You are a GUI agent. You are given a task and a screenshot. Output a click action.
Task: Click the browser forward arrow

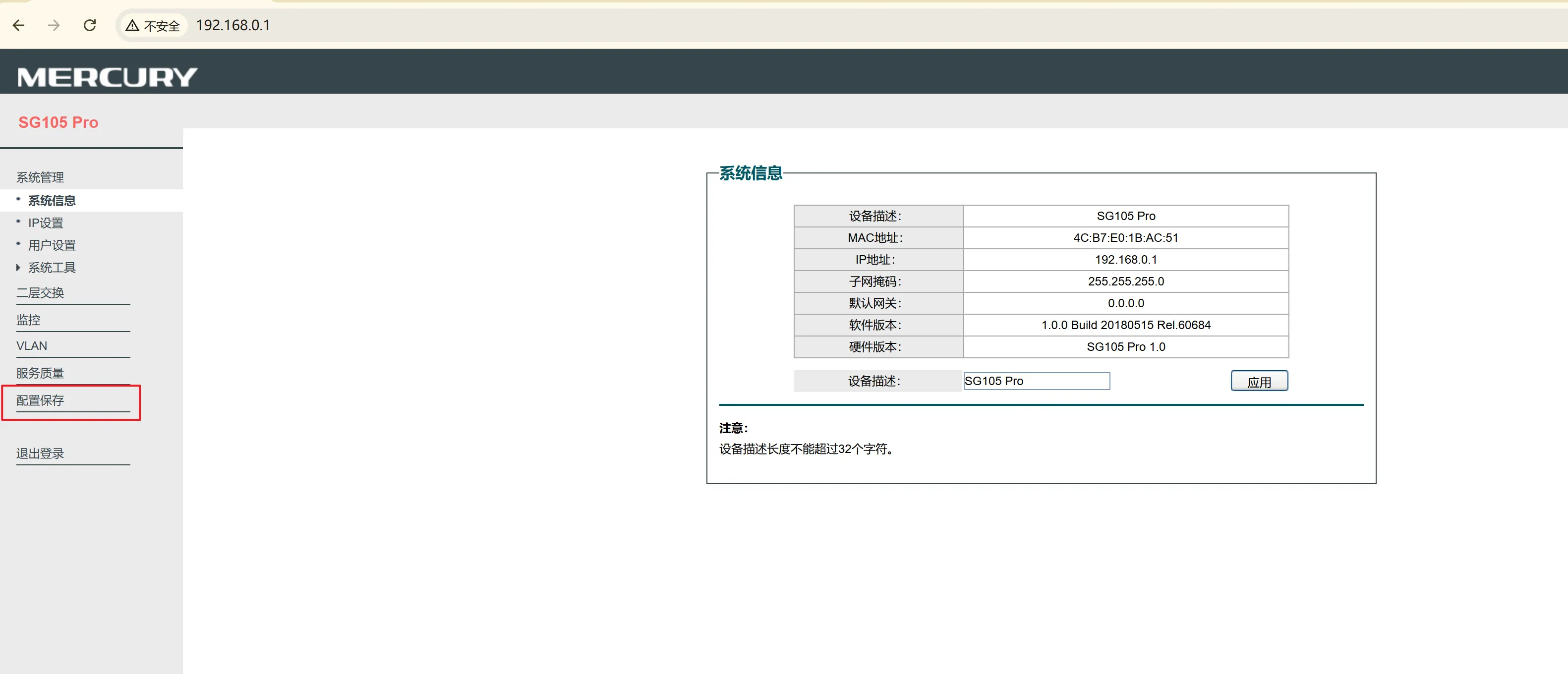(54, 25)
